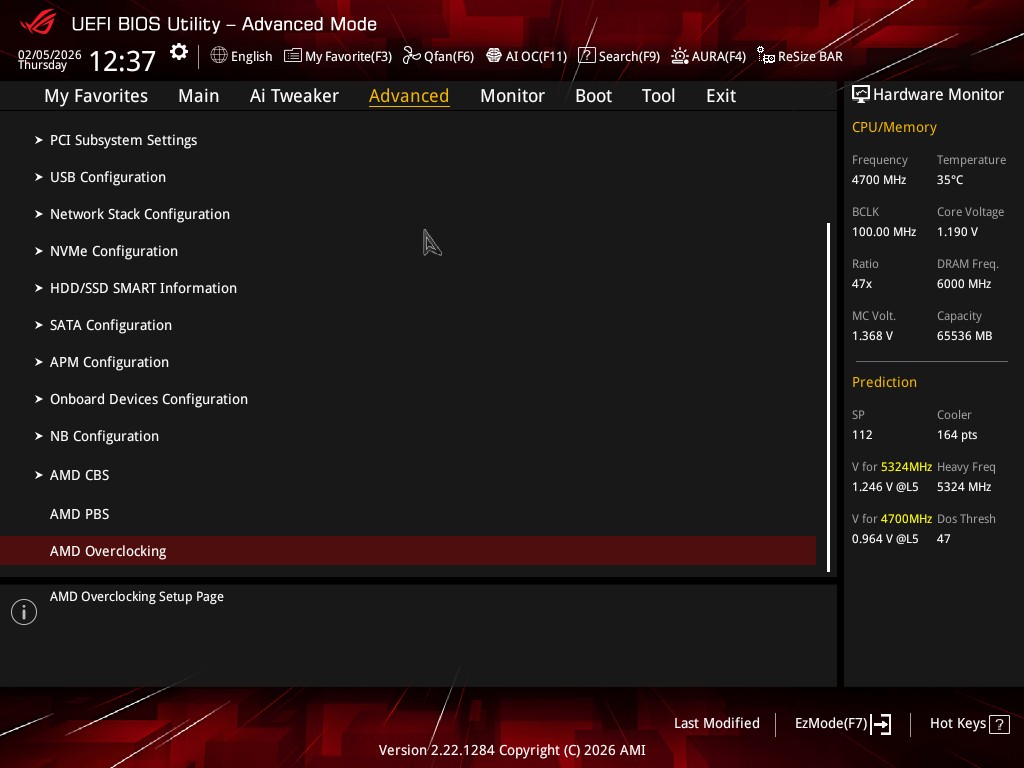
Task: Expand NVMe Configuration arrow
Action: click(39, 251)
